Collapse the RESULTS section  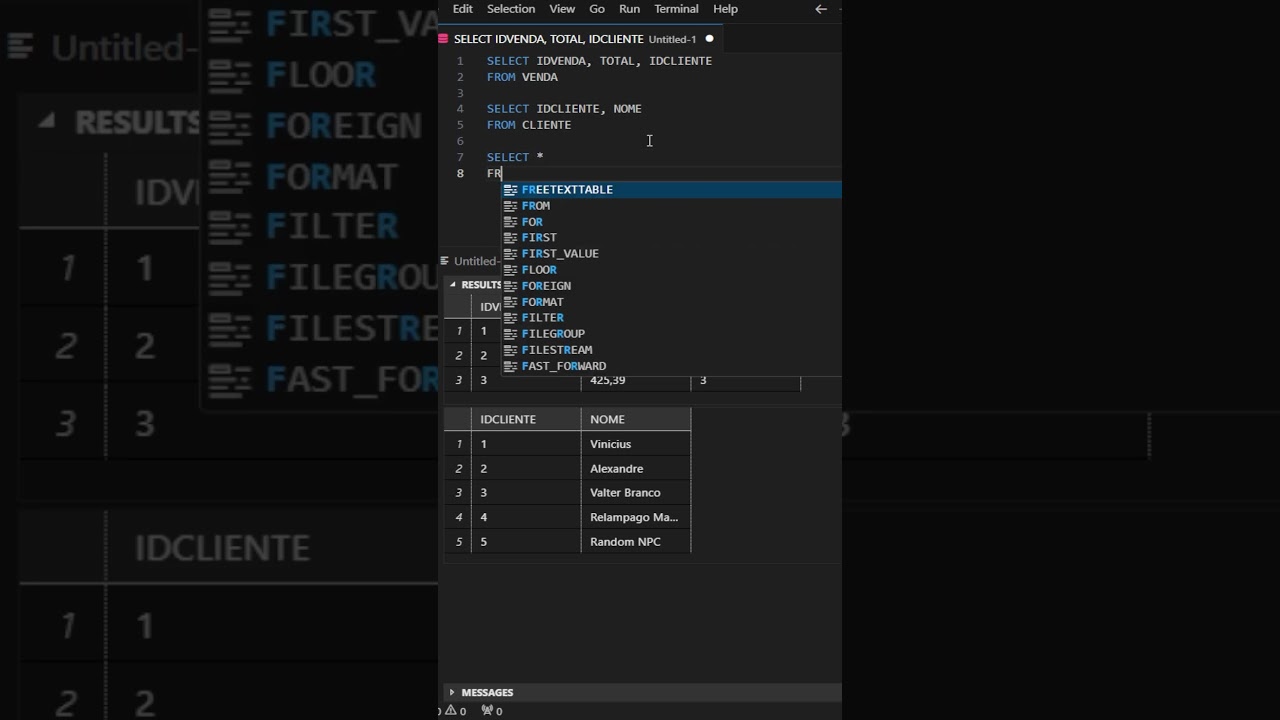(452, 285)
